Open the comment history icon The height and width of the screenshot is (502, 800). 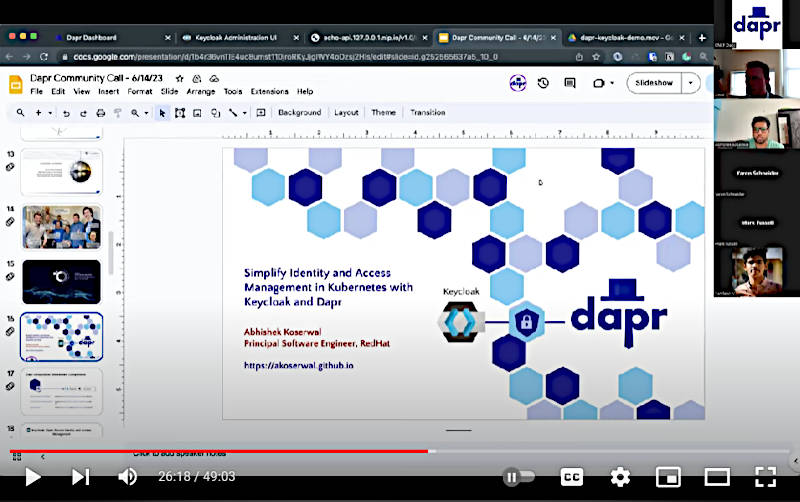[570, 83]
